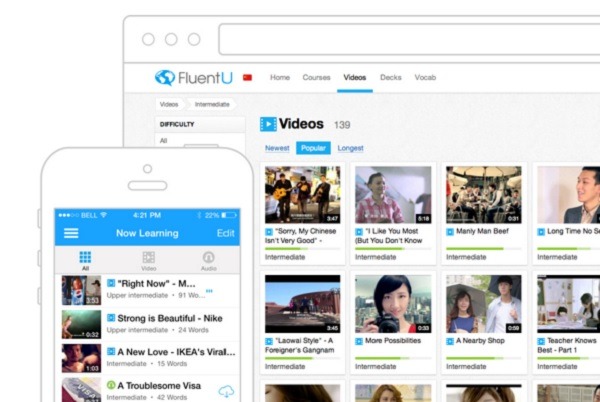Image resolution: width=600 pixels, height=402 pixels.
Task: Click the DIFFICULTY sidebar header
Action: pyautogui.click(x=177, y=124)
